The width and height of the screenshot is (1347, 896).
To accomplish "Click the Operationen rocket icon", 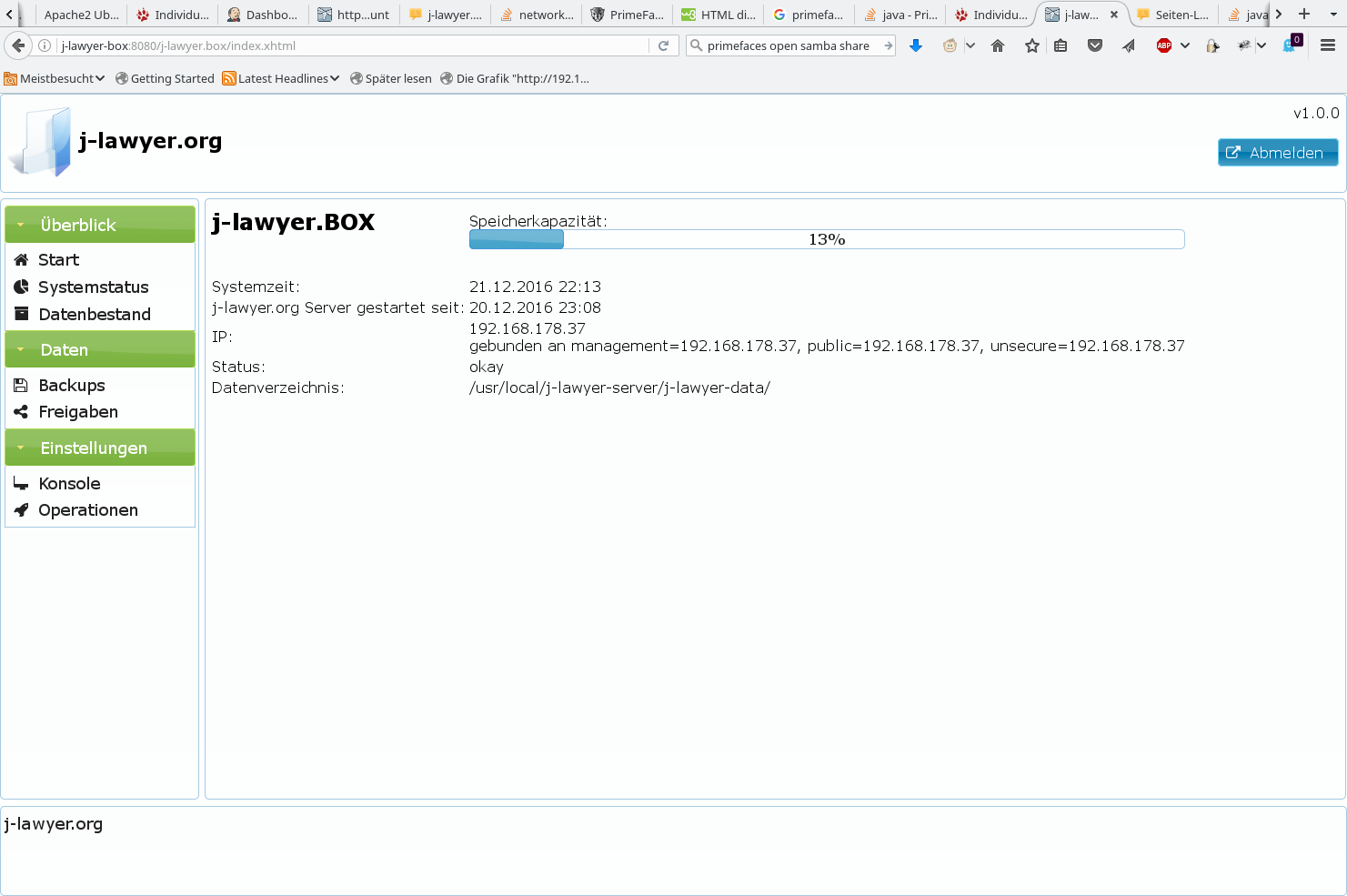I will (x=21, y=510).
